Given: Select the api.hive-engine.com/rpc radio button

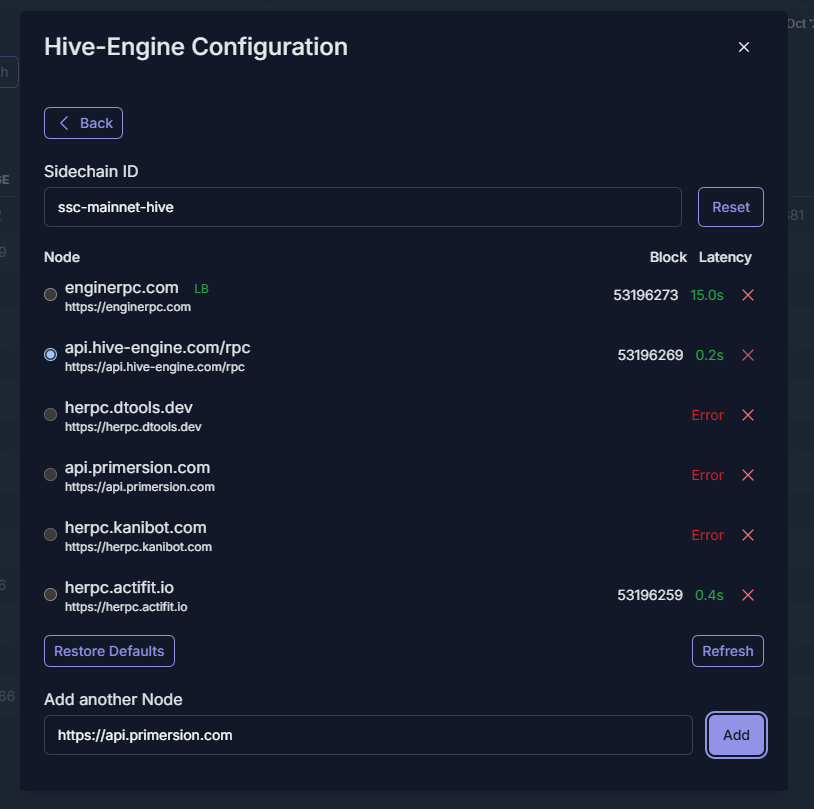Looking at the screenshot, I should click(51, 355).
